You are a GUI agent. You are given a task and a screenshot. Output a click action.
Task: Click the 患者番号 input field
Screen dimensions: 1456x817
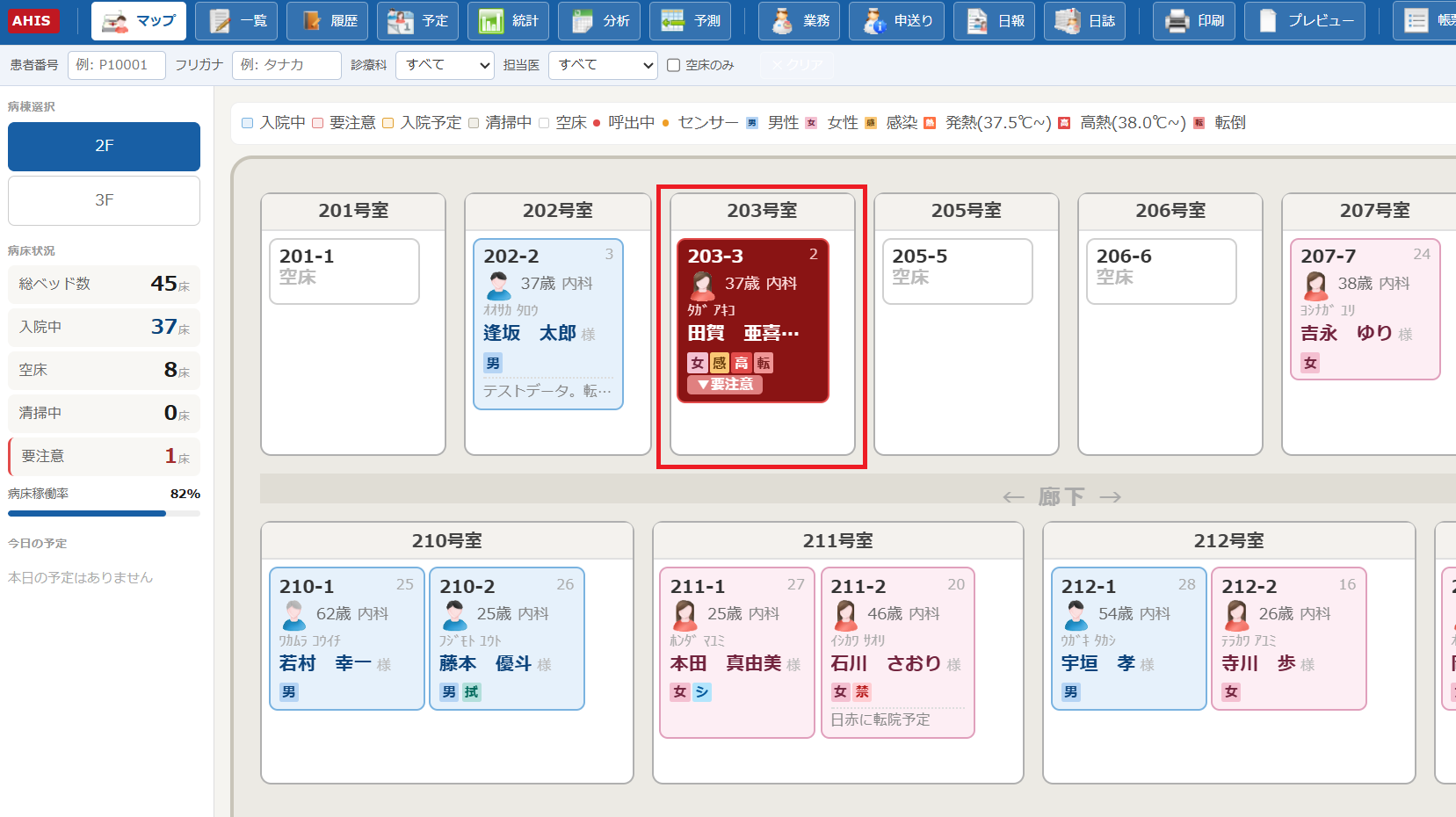click(116, 65)
